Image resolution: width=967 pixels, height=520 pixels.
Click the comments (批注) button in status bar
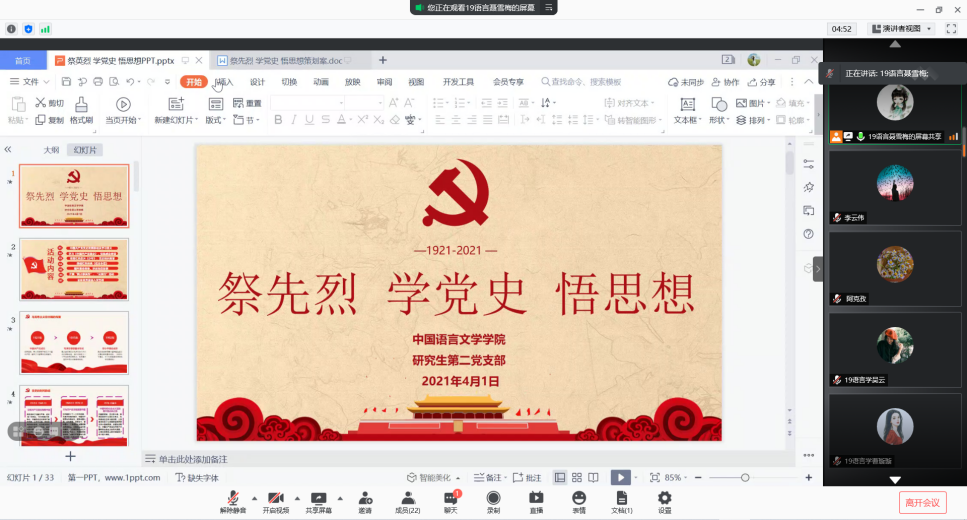(527, 477)
